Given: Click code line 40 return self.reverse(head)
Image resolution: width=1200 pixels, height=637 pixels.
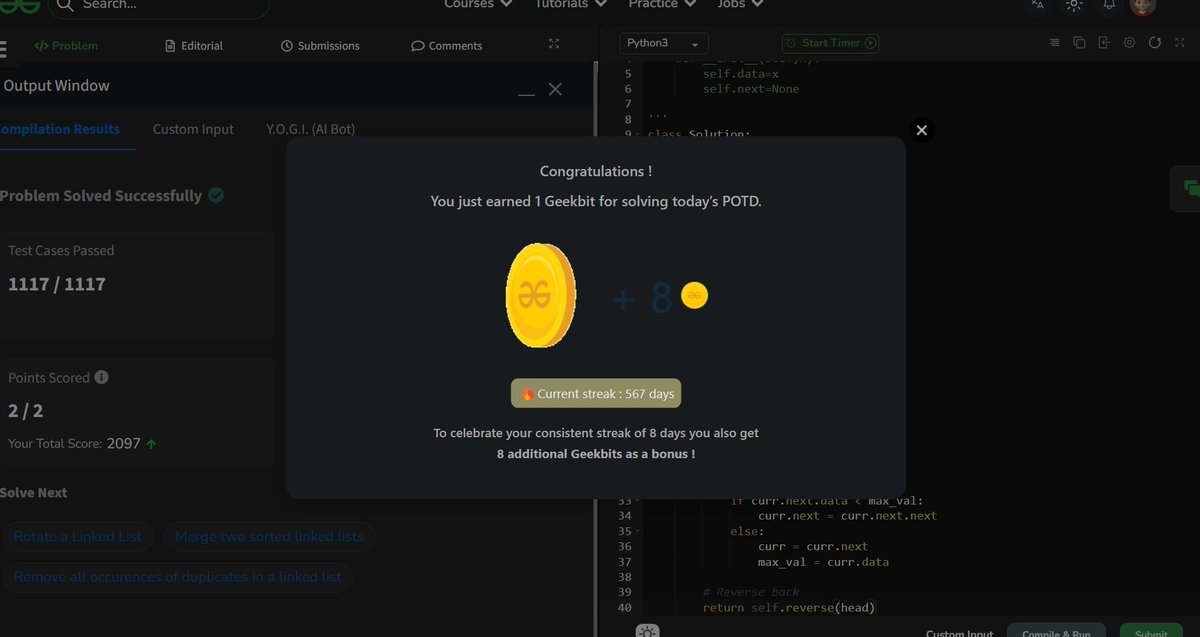Looking at the screenshot, I should [788, 608].
